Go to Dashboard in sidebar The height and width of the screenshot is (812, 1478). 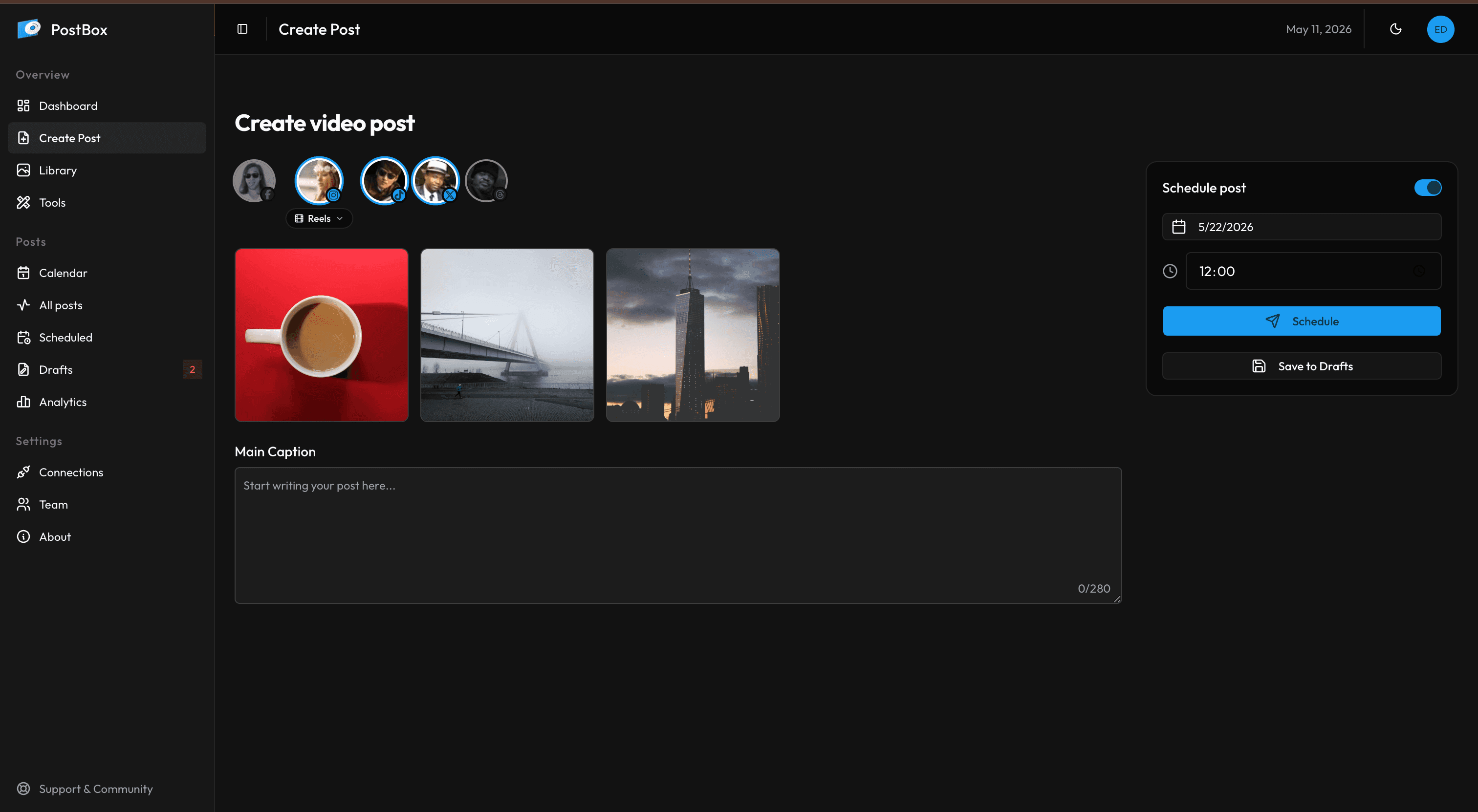tap(107, 106)
